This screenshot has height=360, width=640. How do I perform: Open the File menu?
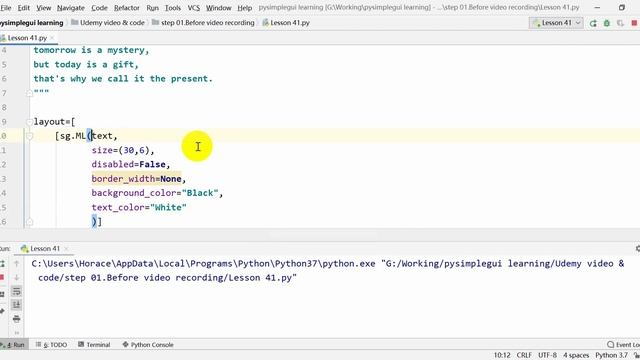pyautogui.click(x=6, y=8)
